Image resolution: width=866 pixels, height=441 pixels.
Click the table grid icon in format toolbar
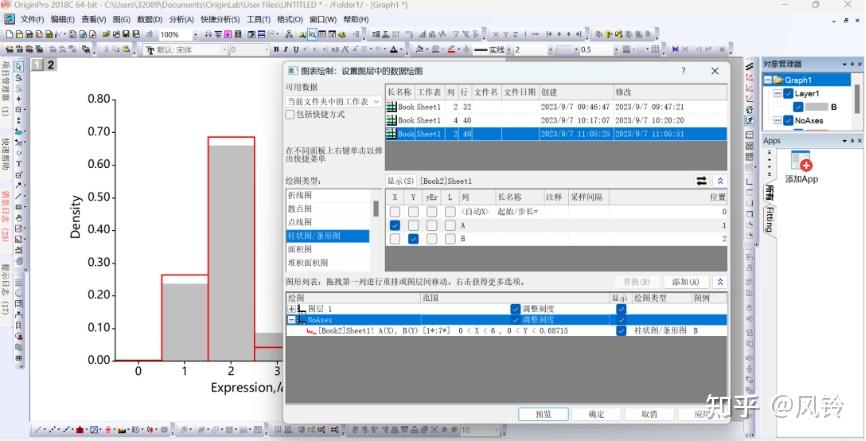pyautogui.click(x=655, y=50)
